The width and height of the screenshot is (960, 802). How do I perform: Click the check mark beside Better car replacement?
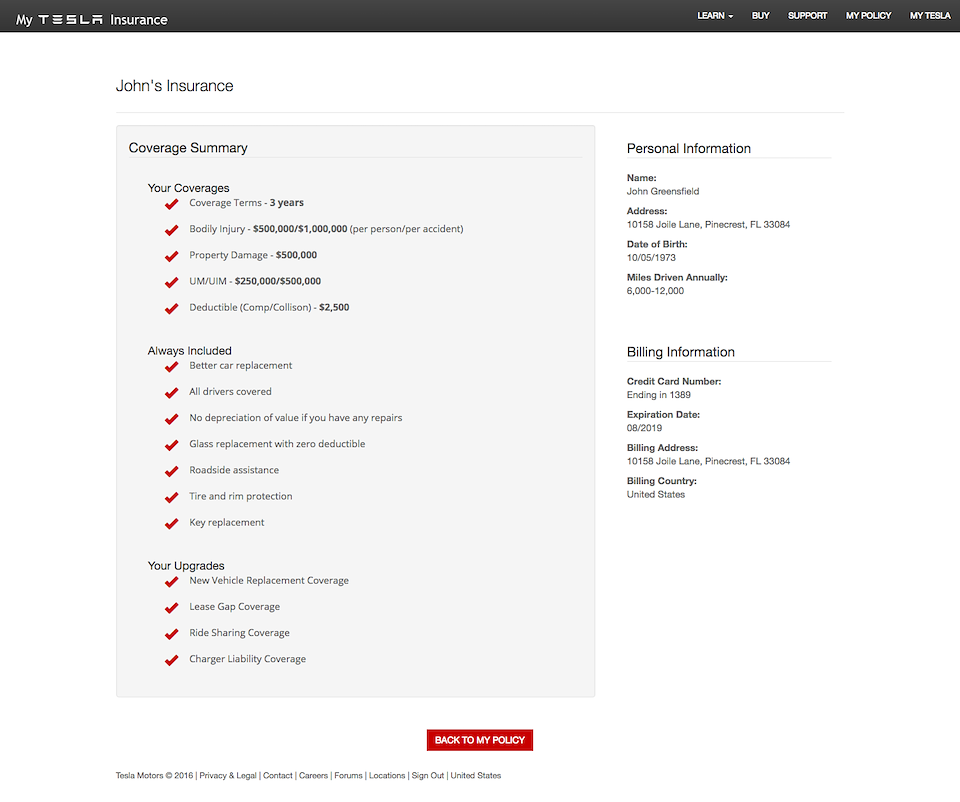coord(171,367)
